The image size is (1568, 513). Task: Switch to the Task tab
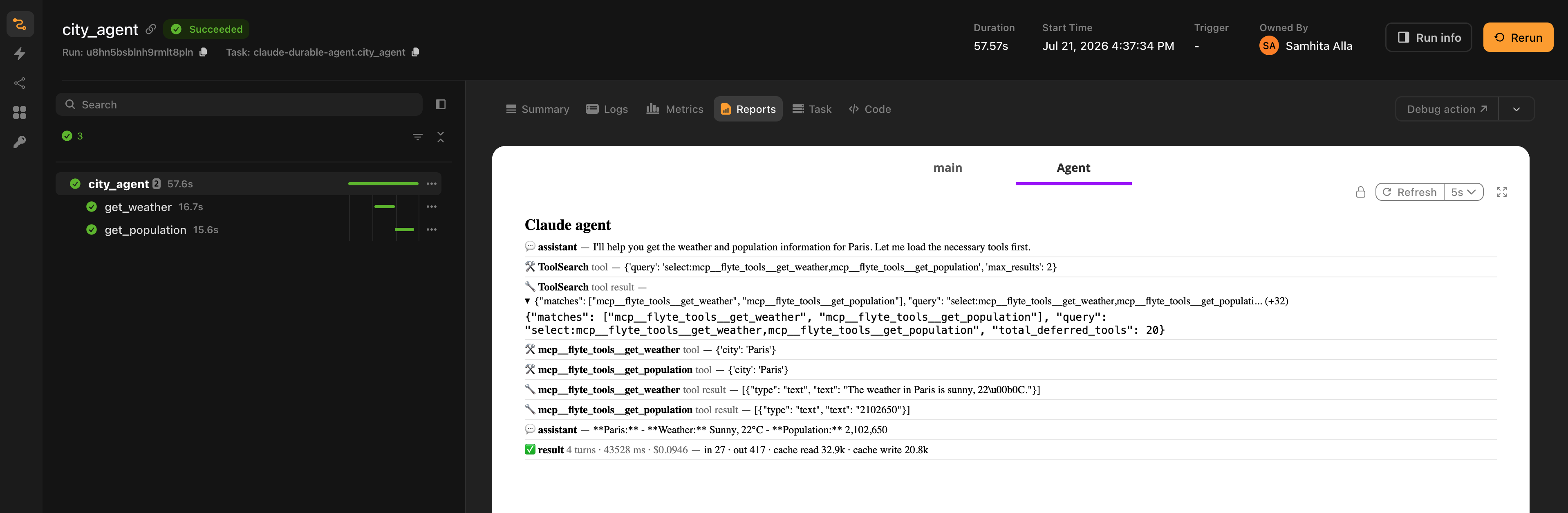812,109
